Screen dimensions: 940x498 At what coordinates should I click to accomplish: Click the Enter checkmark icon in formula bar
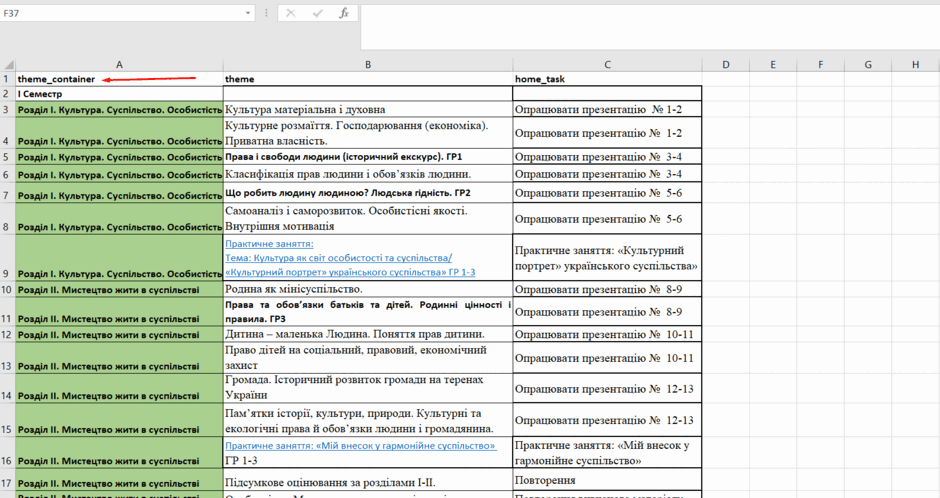(x=318, y=13)
